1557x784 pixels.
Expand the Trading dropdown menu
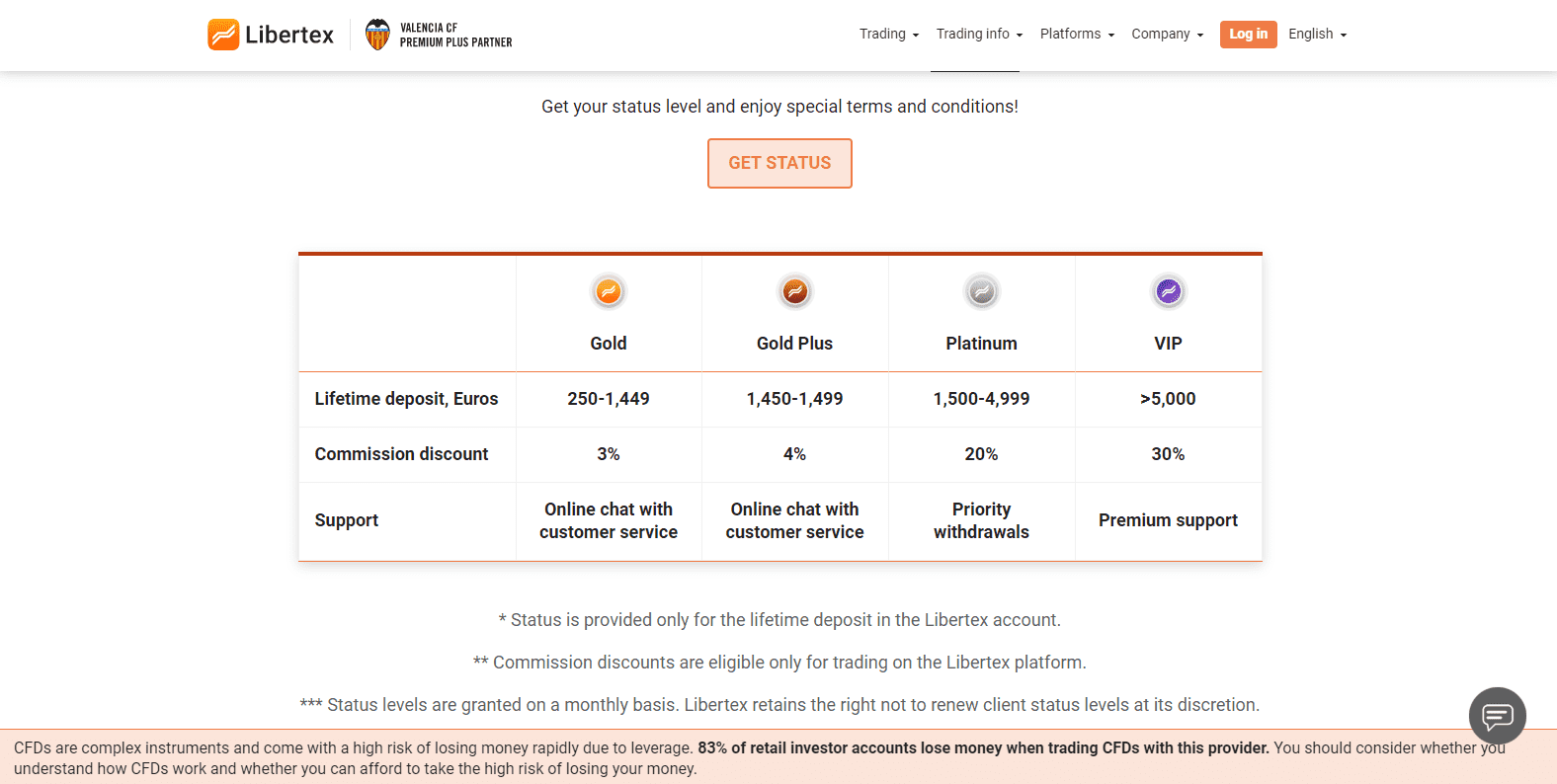(x=888, y=34)
